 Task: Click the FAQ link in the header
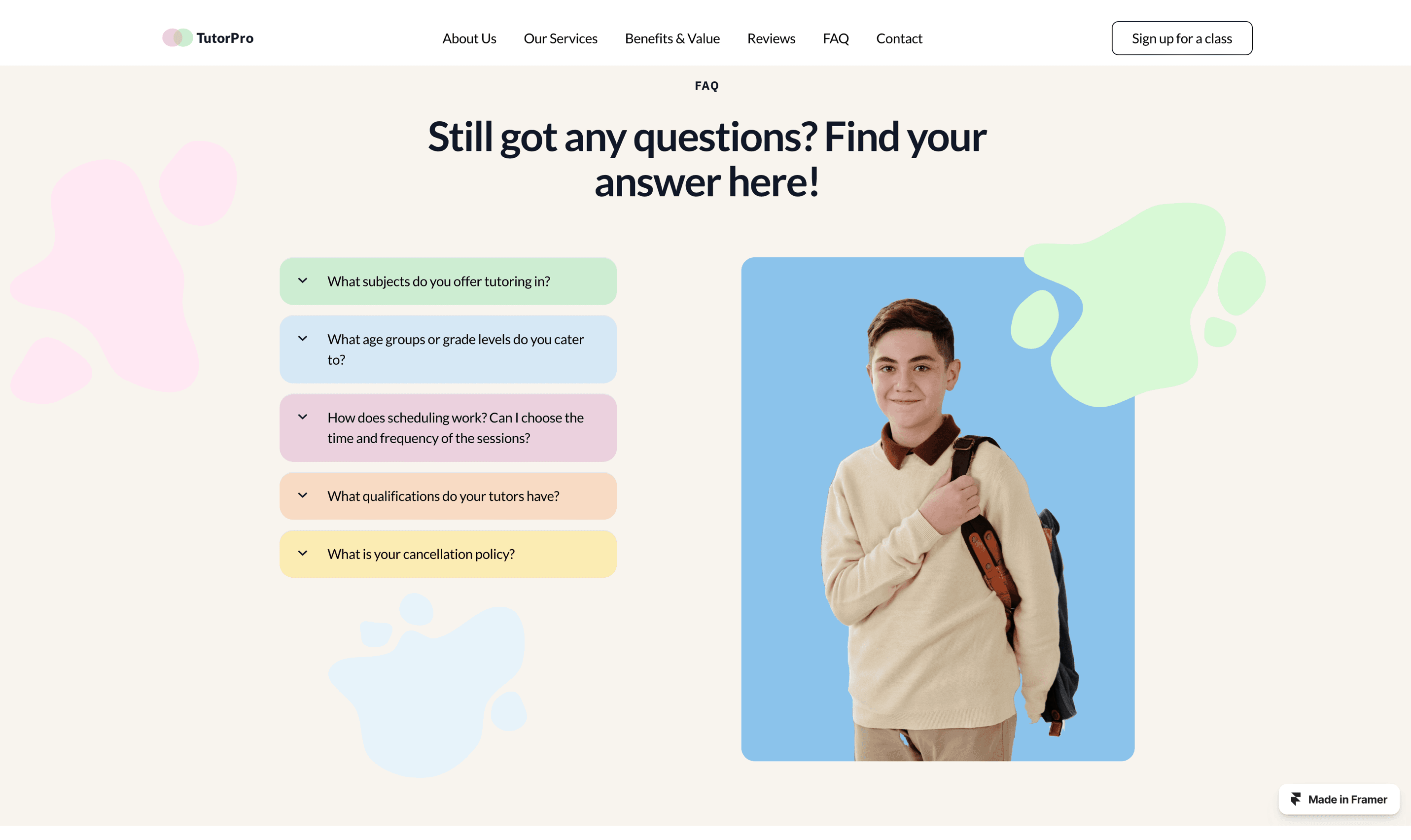coord(835,38)
